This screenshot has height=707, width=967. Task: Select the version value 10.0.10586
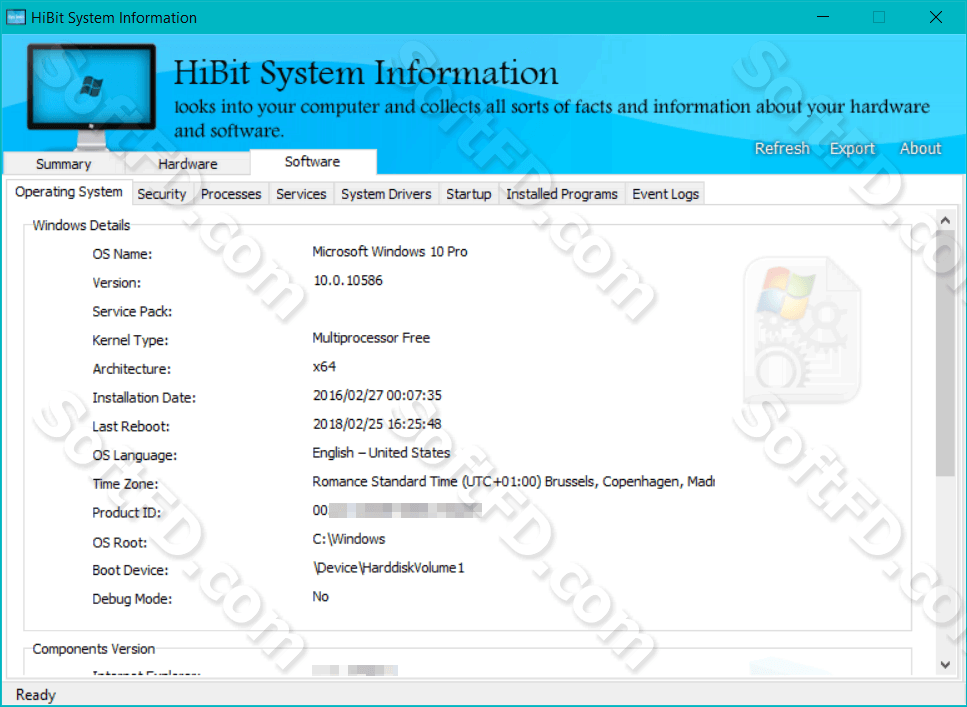[x=348, y=280]
